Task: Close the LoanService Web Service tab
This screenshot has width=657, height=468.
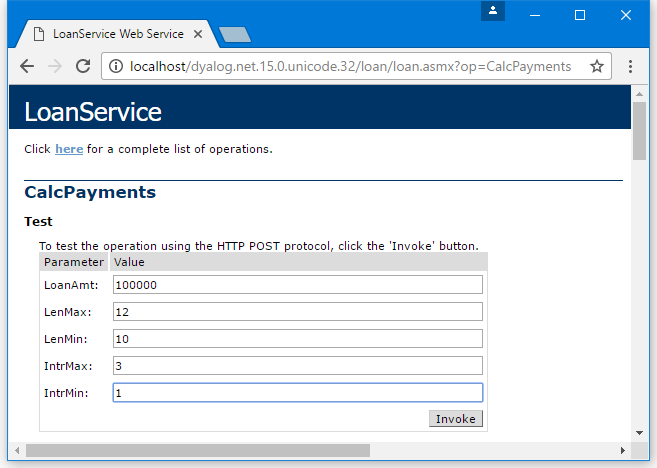Action: coord(198,34)
